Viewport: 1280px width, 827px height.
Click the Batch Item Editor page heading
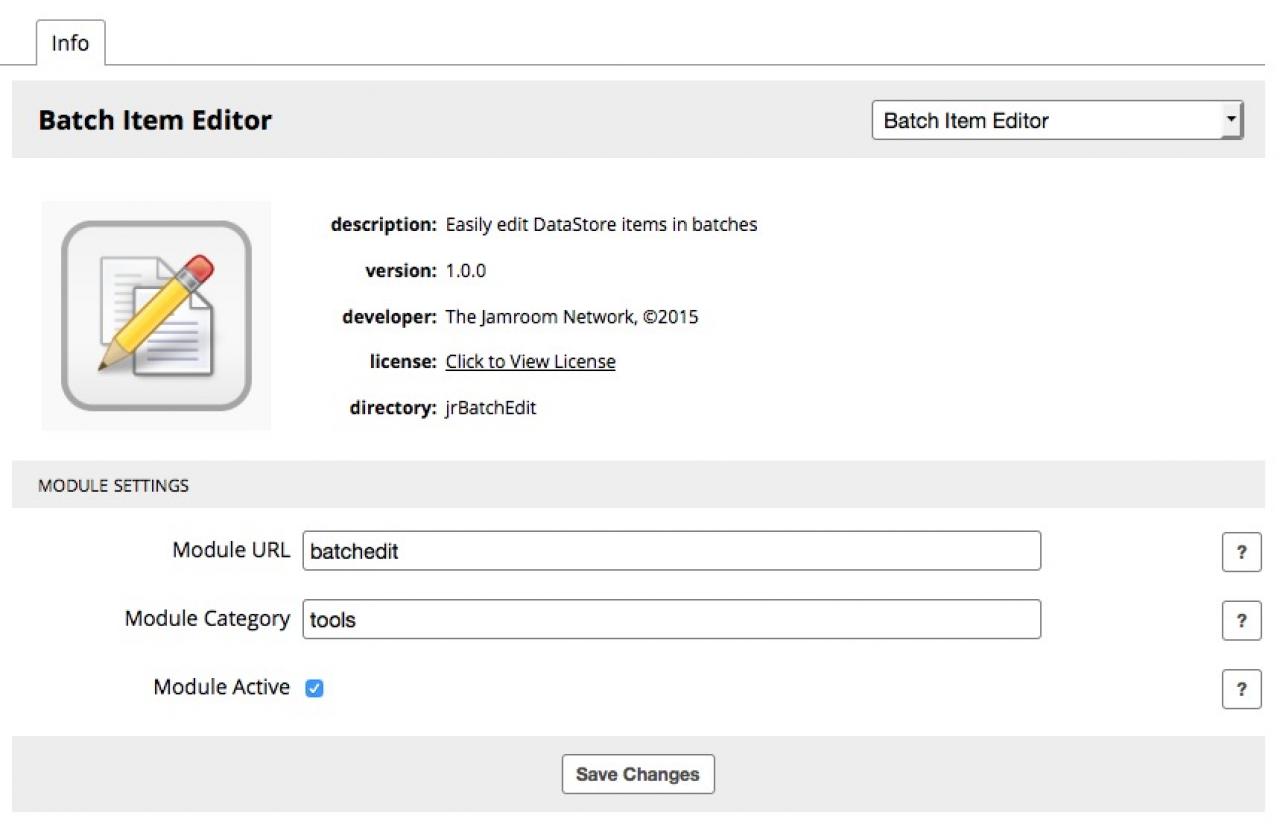point(155,120)
